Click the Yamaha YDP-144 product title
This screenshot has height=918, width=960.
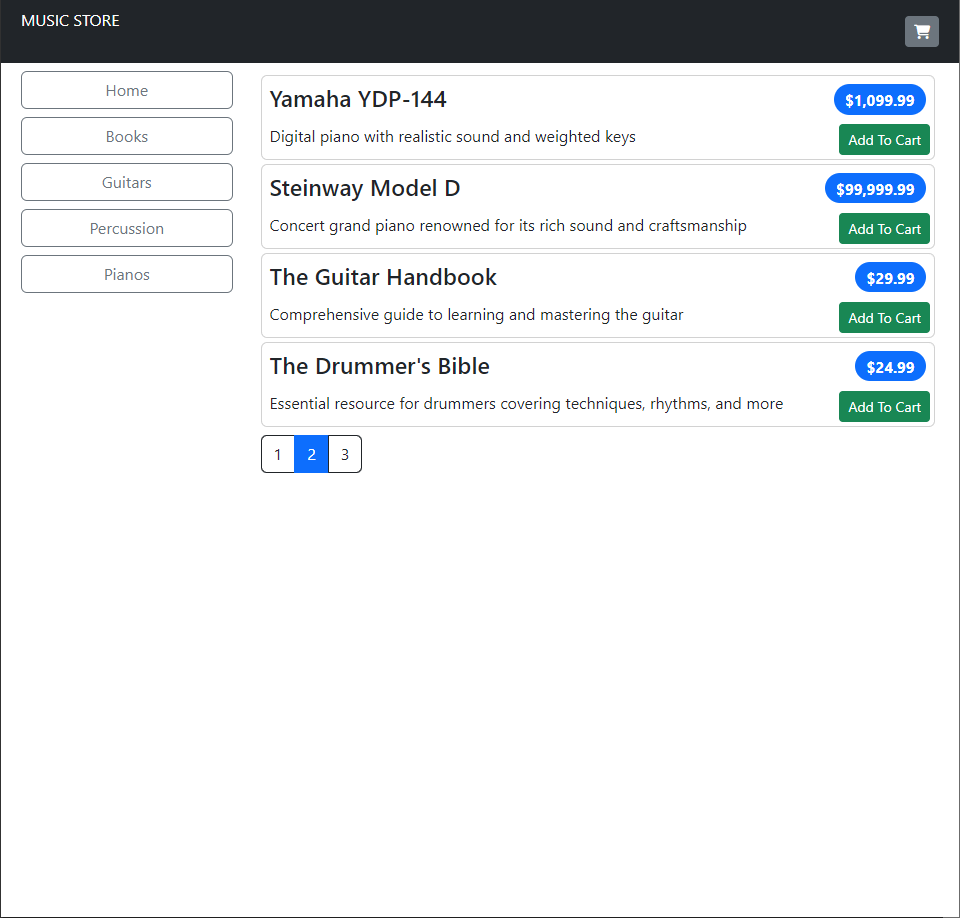[x=358, y=99]
